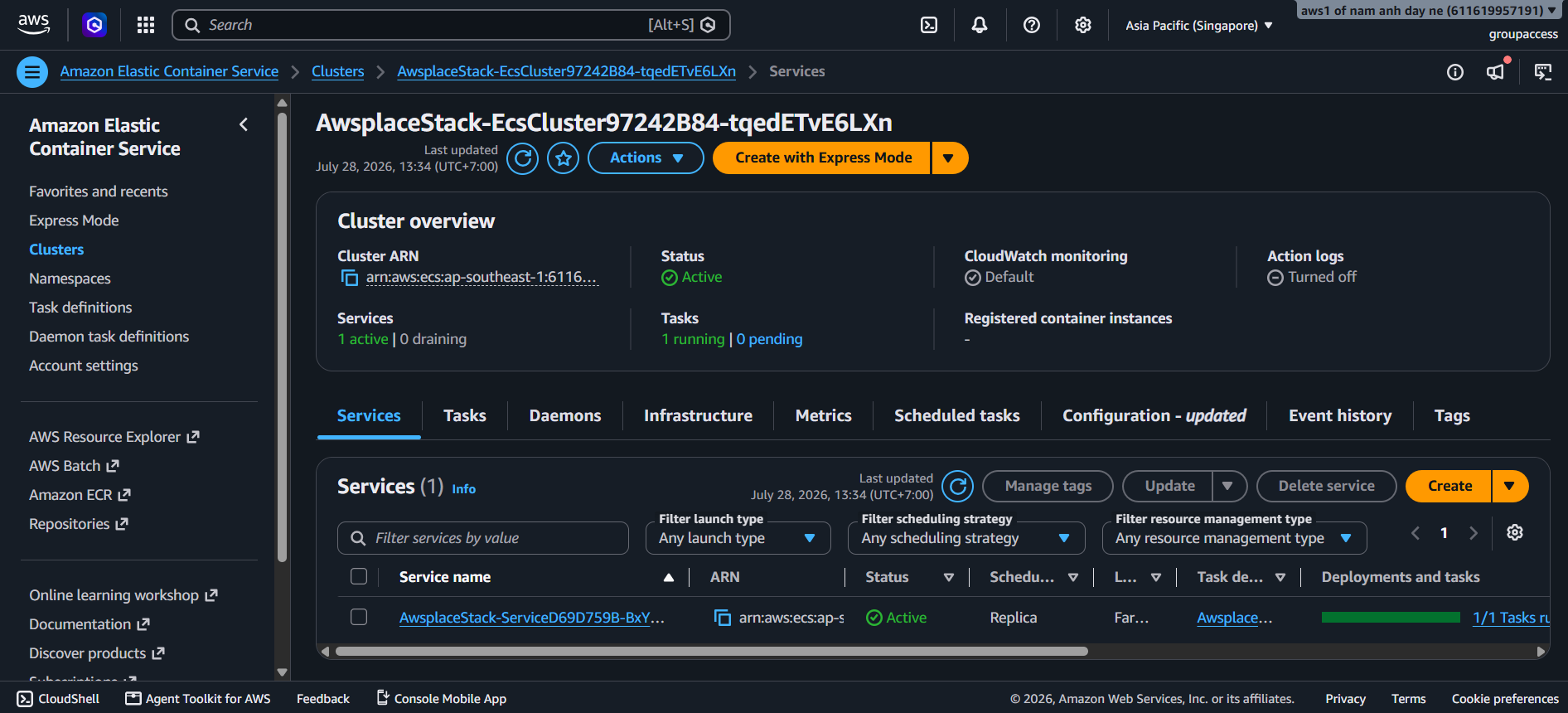1568x713 pixels.
Task: Open the AwsplaceStack-ServiceD69D759B service link
Action: 531,618
